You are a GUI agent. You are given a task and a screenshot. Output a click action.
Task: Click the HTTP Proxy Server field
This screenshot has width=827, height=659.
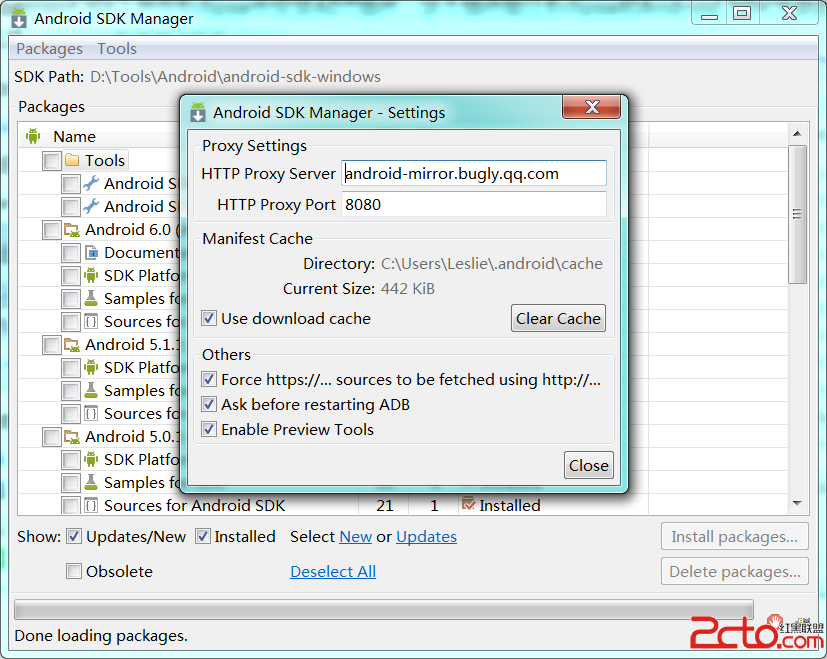click(x=474, y=173)
